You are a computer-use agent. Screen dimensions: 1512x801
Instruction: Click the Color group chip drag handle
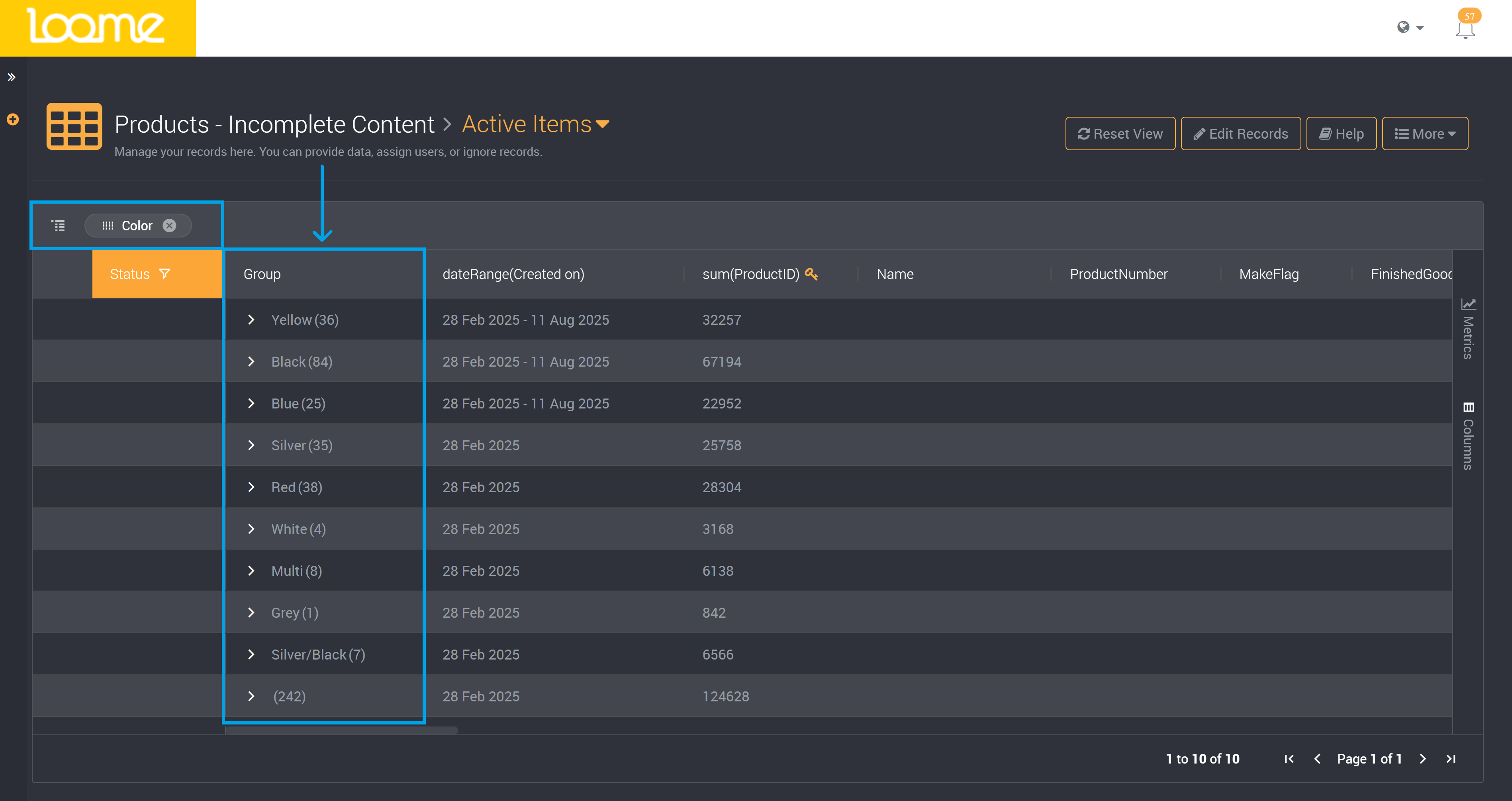(108, 226)
